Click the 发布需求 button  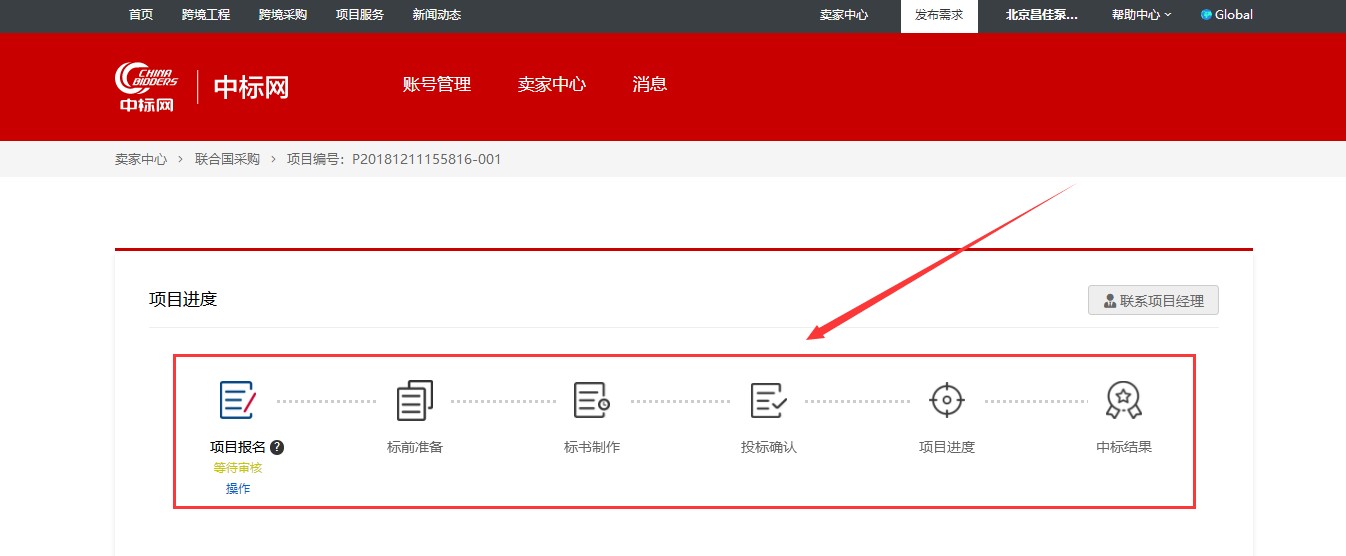pos(939,16)
